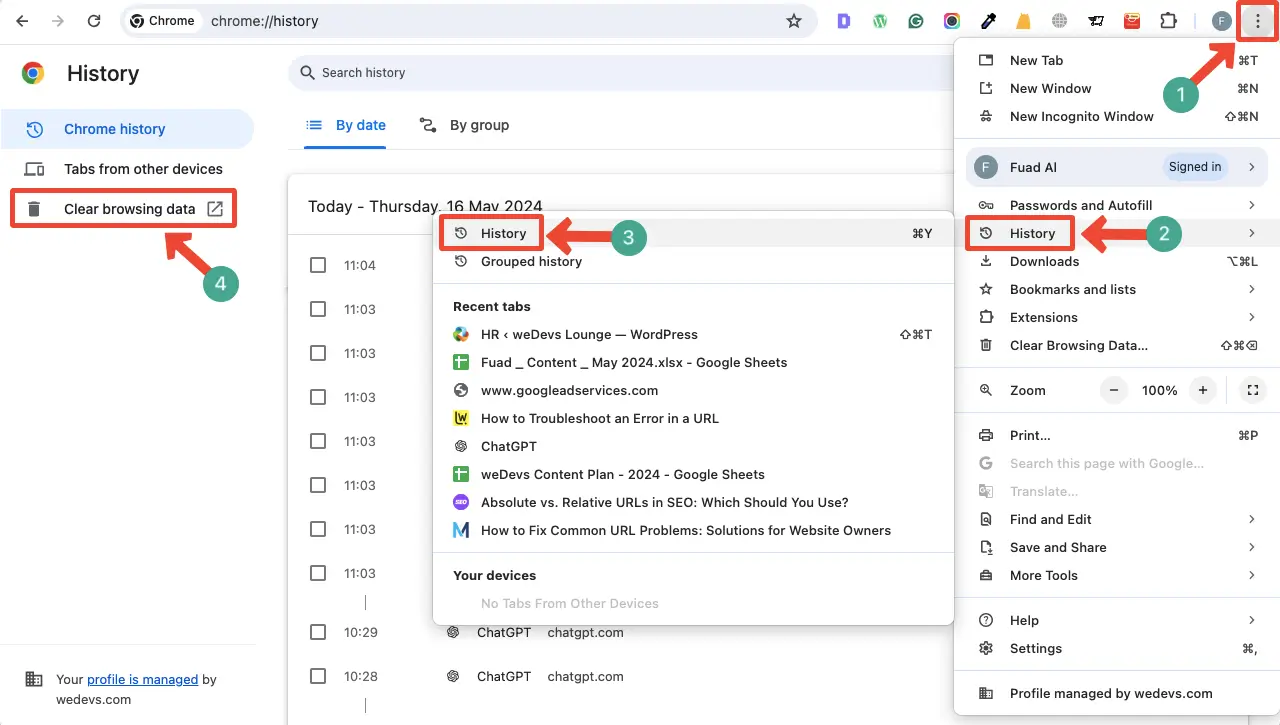Click the Tabs from other devices icon

pyautogui.click(x=34, y=169)
